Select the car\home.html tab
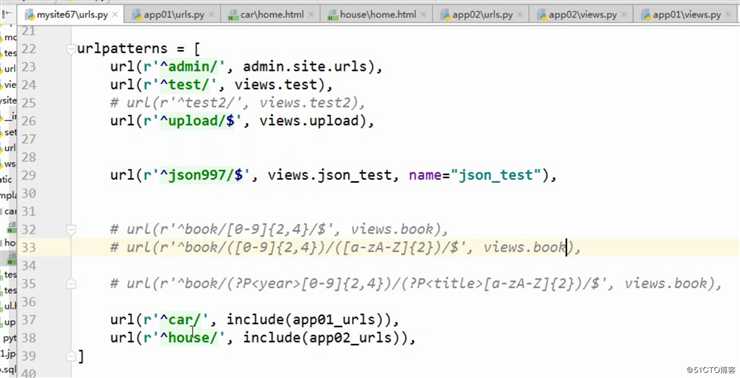 coord(272,15)
